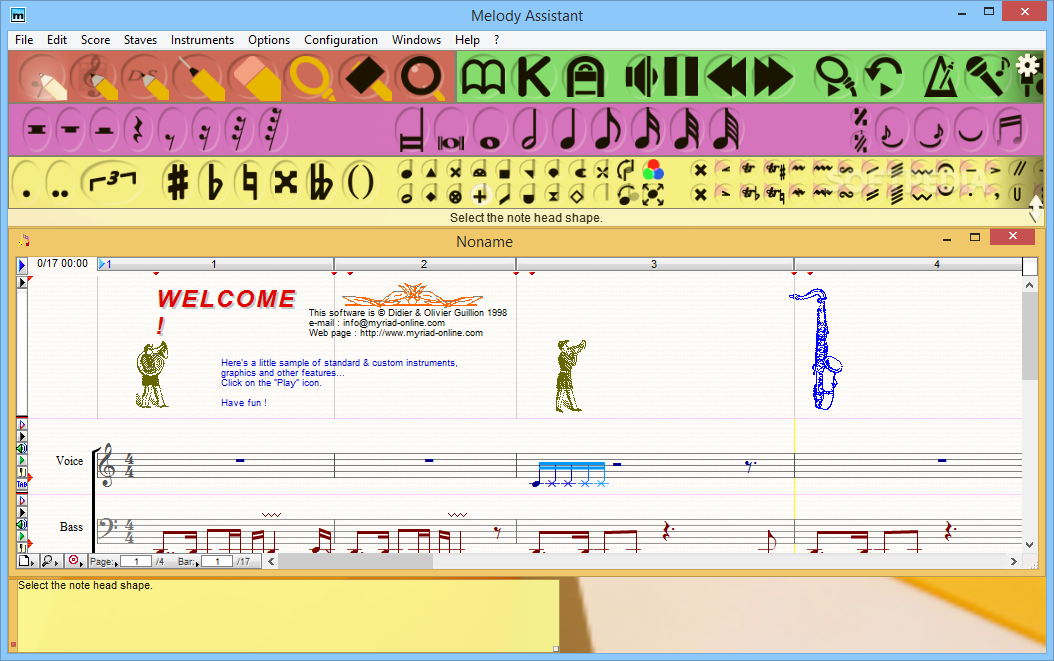
Task: Open the gear settings icon
Action: point(1027,66)
